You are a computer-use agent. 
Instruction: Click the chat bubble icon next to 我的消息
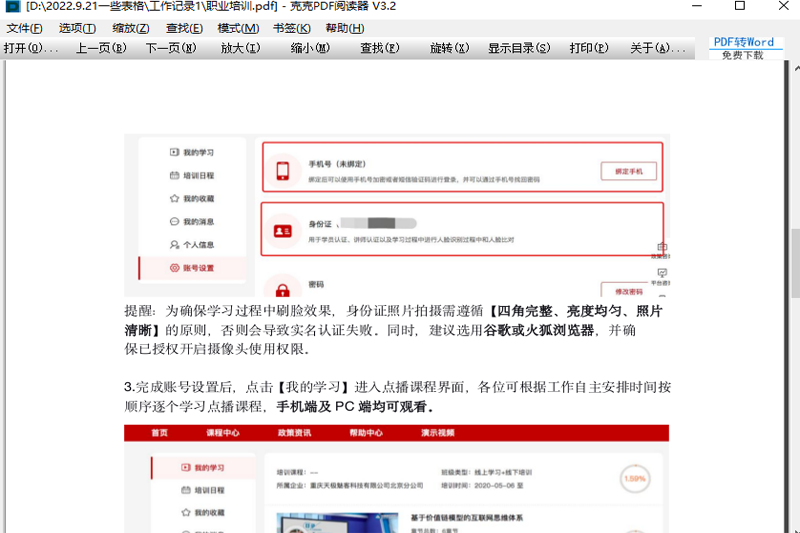tap(174, 221)
